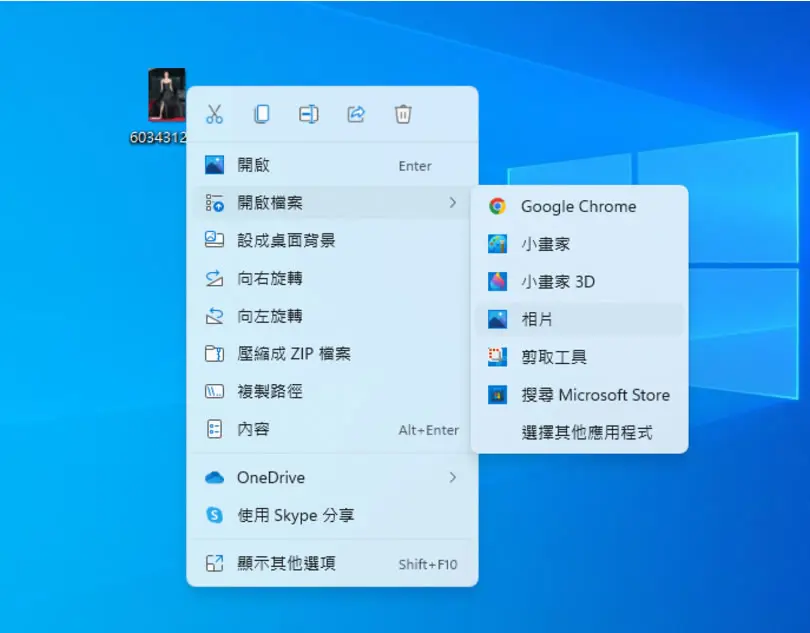Click 選擇其他應用程式

coord(580,433)
